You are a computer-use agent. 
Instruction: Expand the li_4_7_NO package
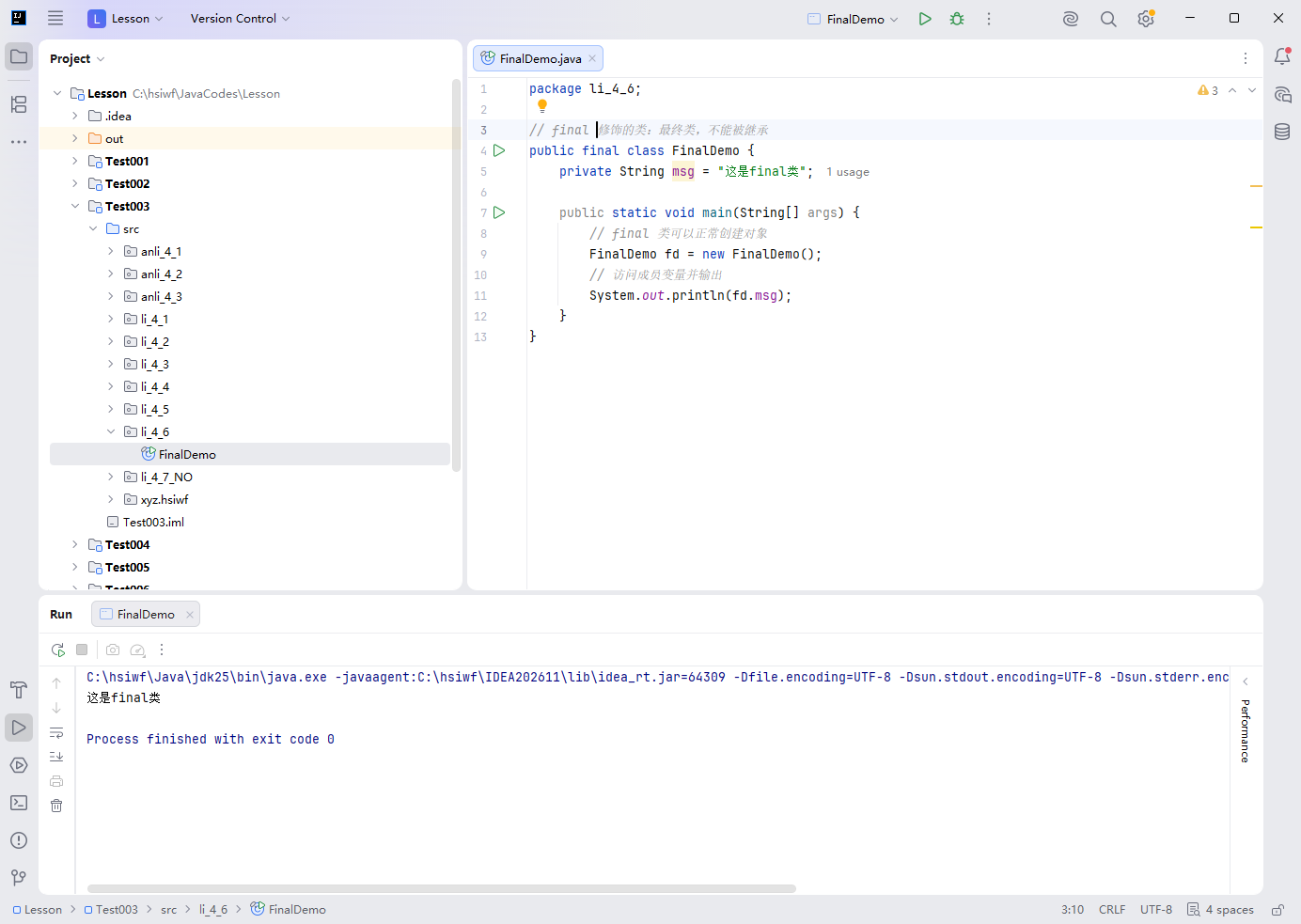(x=111, y=477)
